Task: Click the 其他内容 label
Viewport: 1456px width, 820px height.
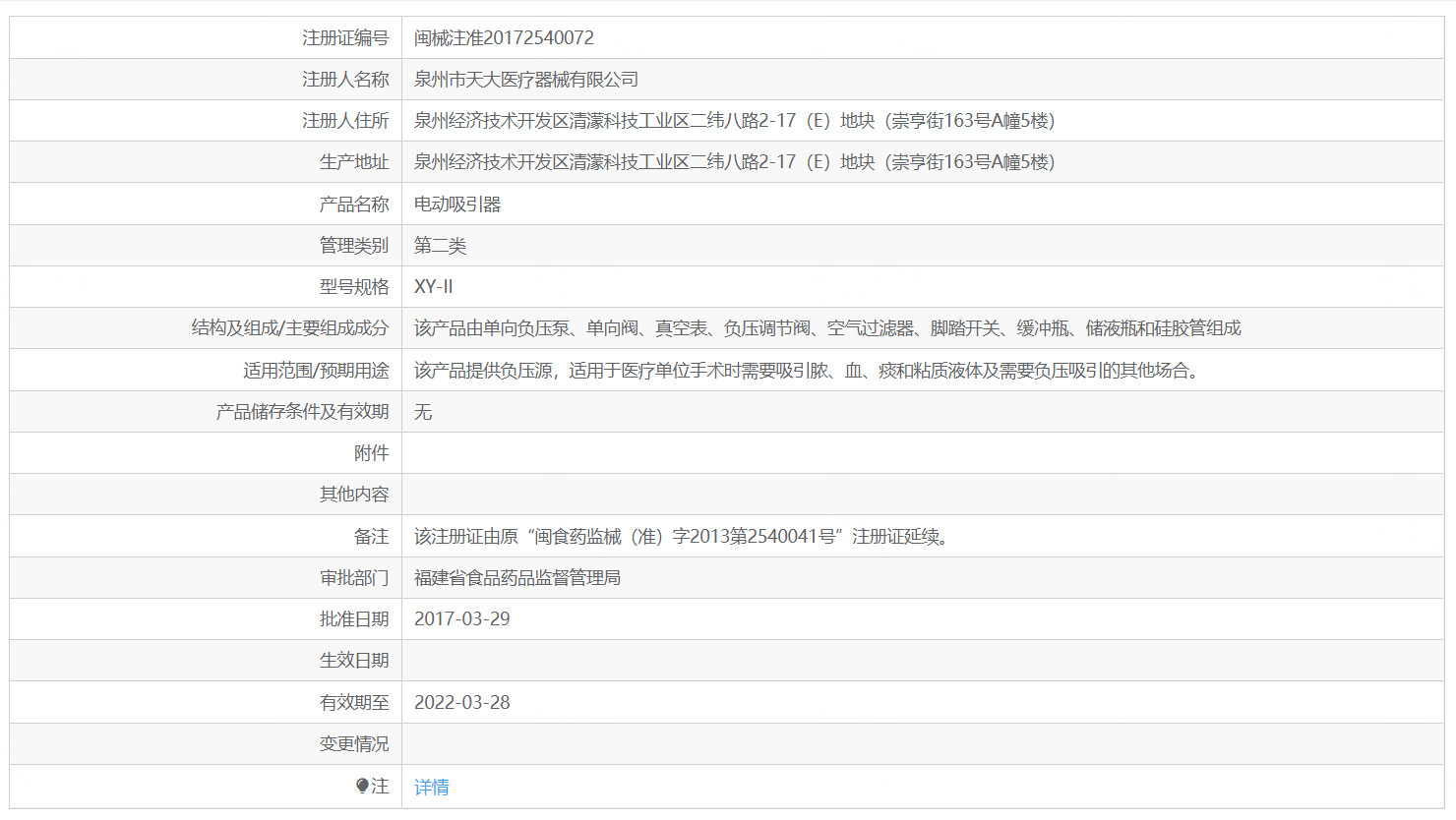Action: point(354,495)
